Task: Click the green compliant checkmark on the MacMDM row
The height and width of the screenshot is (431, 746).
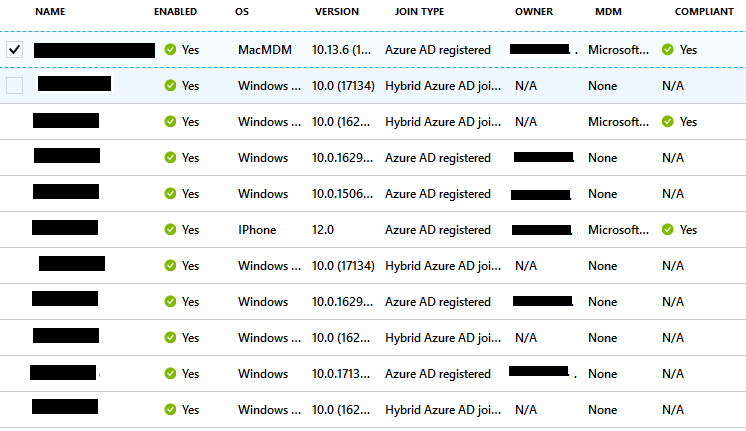Action: (667, 49)
